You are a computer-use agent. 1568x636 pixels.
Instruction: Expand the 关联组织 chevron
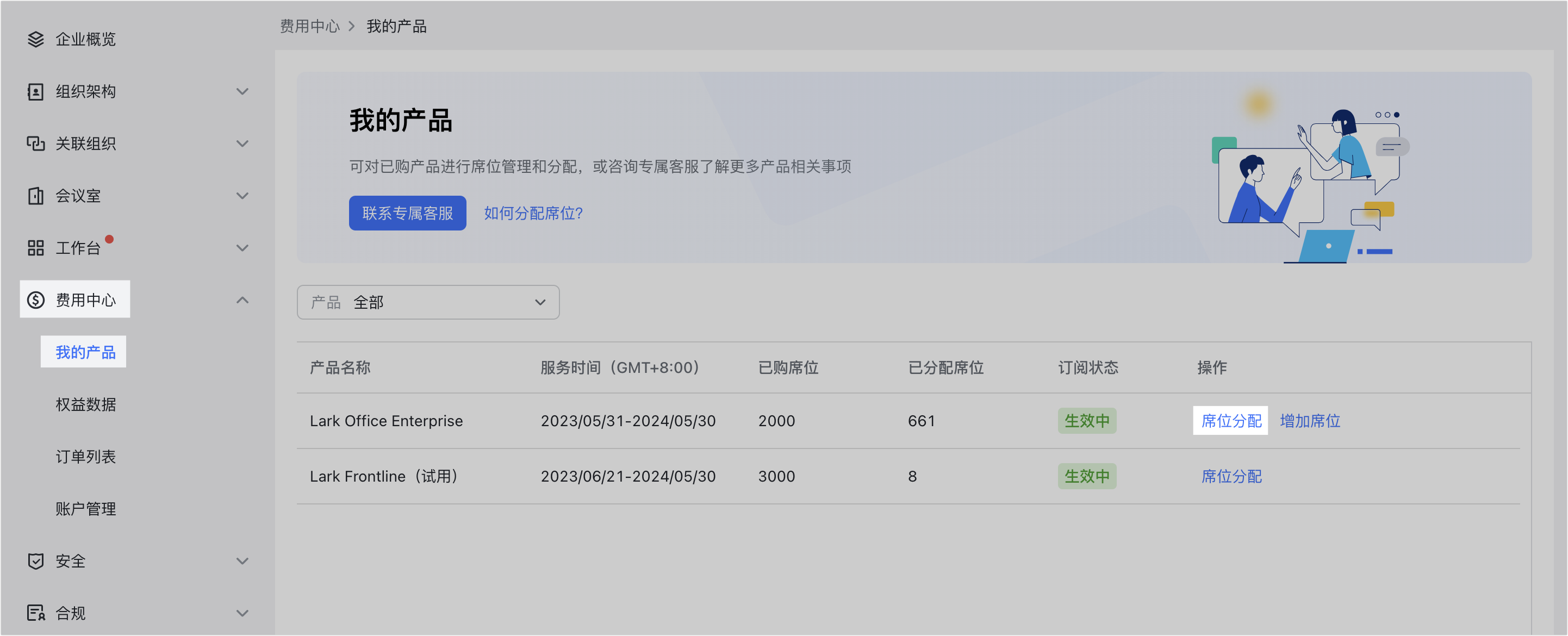point(242,144)
